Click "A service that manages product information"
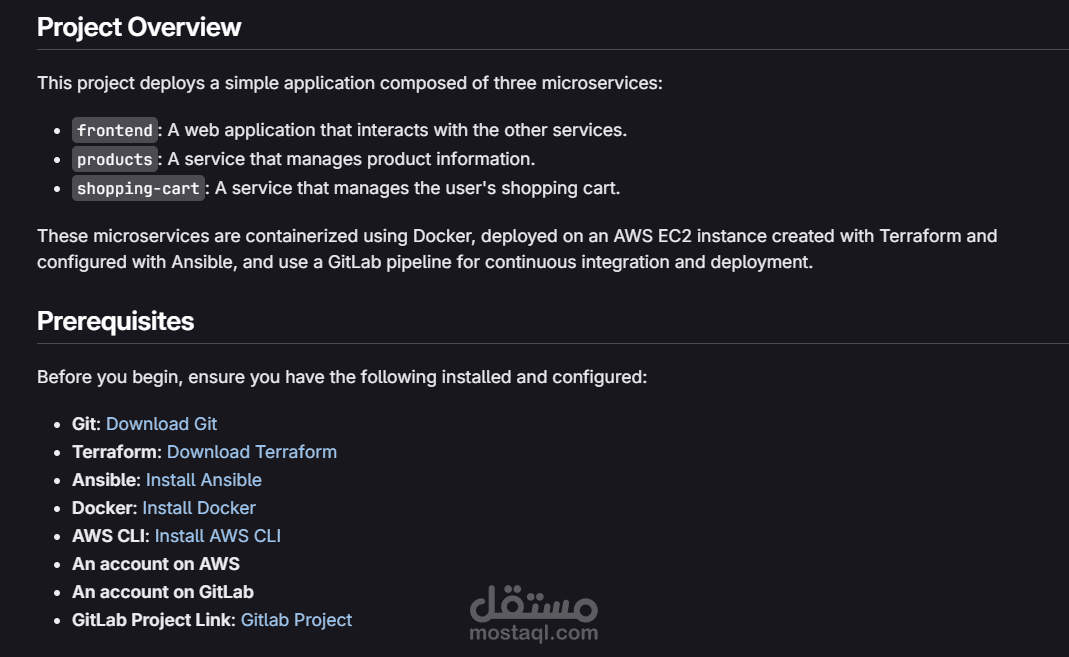Screen dimensions: 1069x657 [351, 159]
